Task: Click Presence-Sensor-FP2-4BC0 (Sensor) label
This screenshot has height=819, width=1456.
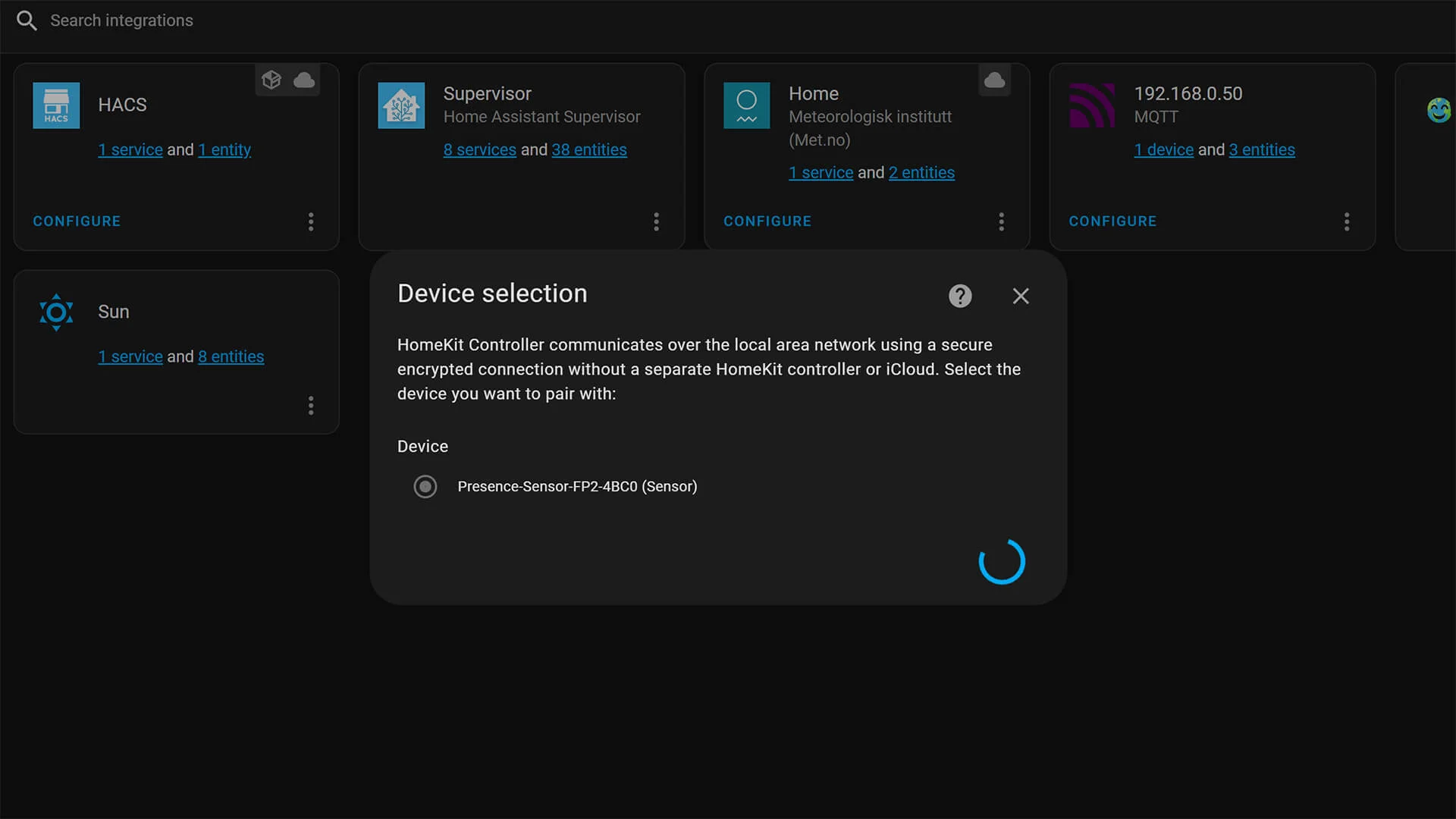Action: pos(577,486)
